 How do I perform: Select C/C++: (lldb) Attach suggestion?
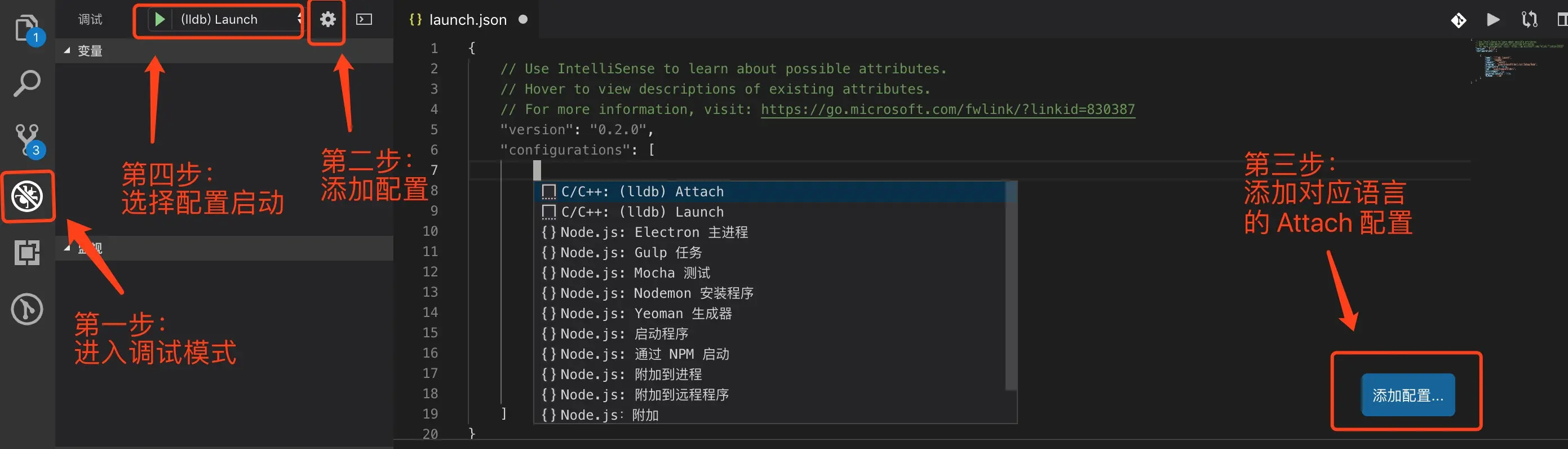[770, 191]
